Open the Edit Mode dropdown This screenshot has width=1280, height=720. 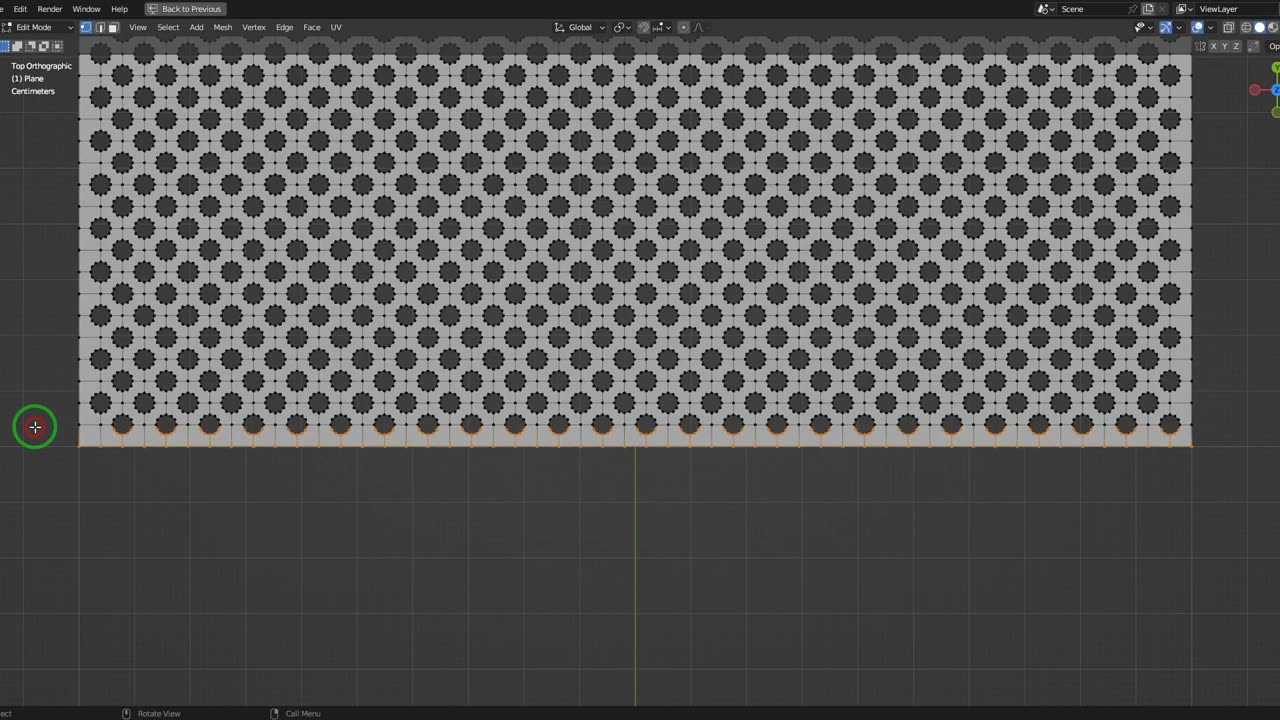click(x=38, y=27)
